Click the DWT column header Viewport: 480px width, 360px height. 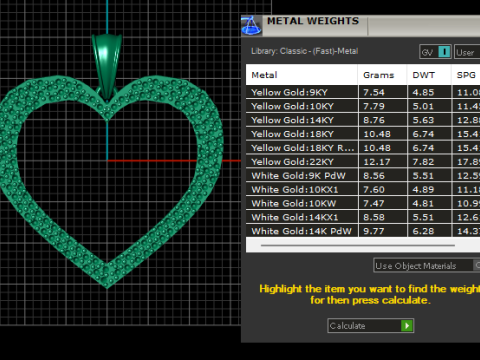(x=429, y=75)
